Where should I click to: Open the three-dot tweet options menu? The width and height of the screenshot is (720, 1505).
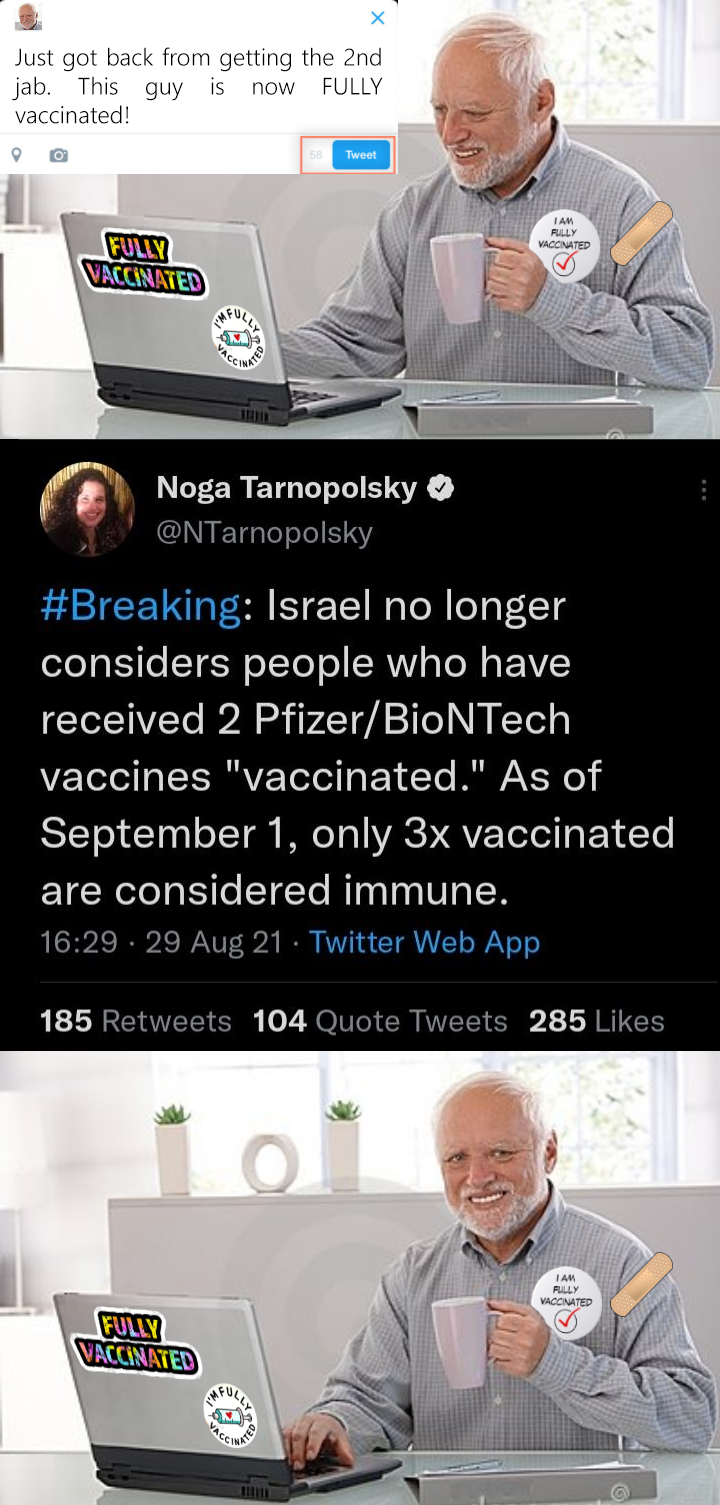pyautogui.click(x=705, y=489)
